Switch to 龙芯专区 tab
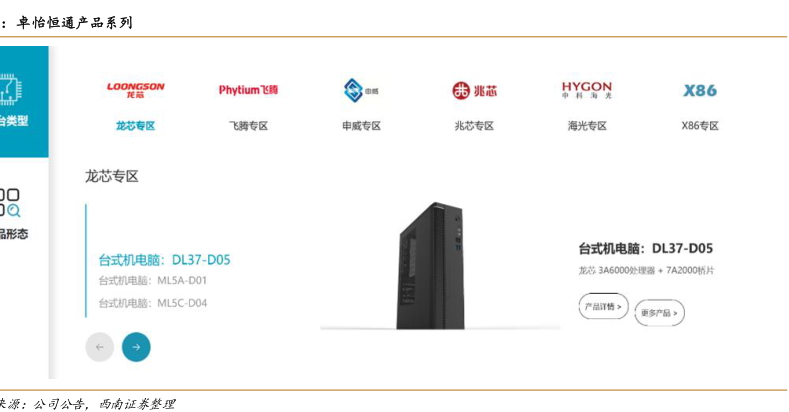 point(135,126)
